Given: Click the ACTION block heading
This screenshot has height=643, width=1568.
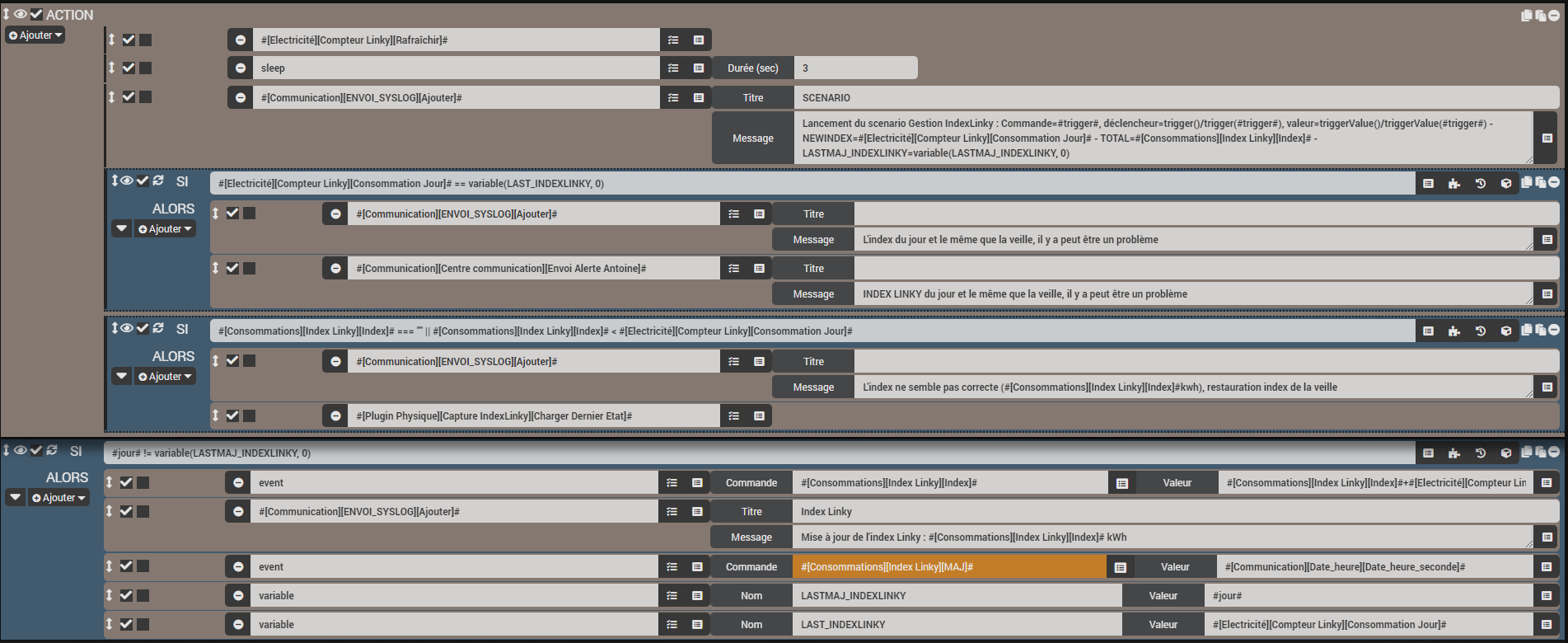Looking at the screenshot, I should (x=69, y=15).
